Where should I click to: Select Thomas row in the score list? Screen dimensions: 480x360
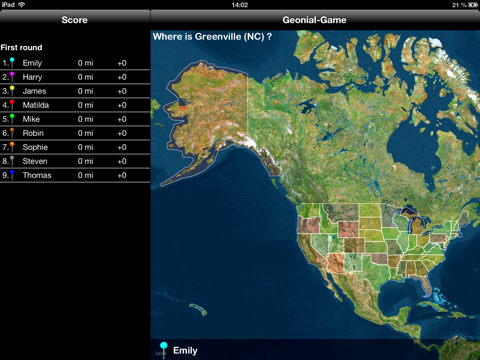click(x=75, y=175)
